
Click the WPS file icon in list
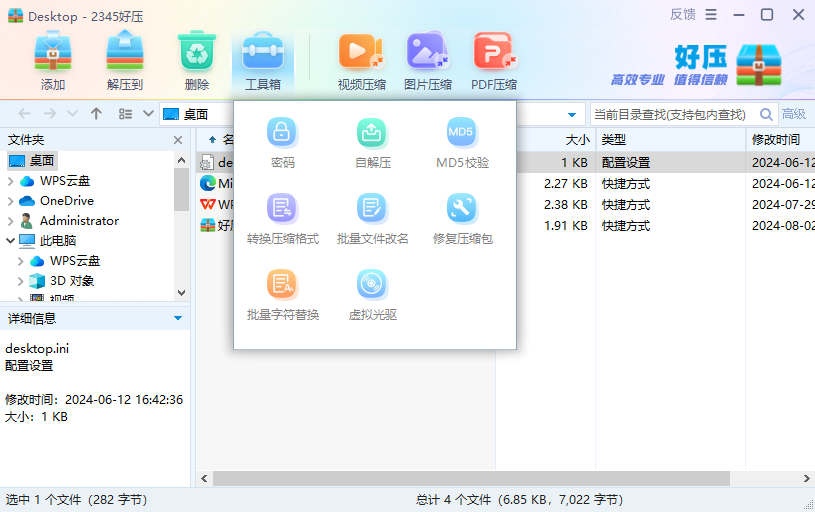point(208,205)
